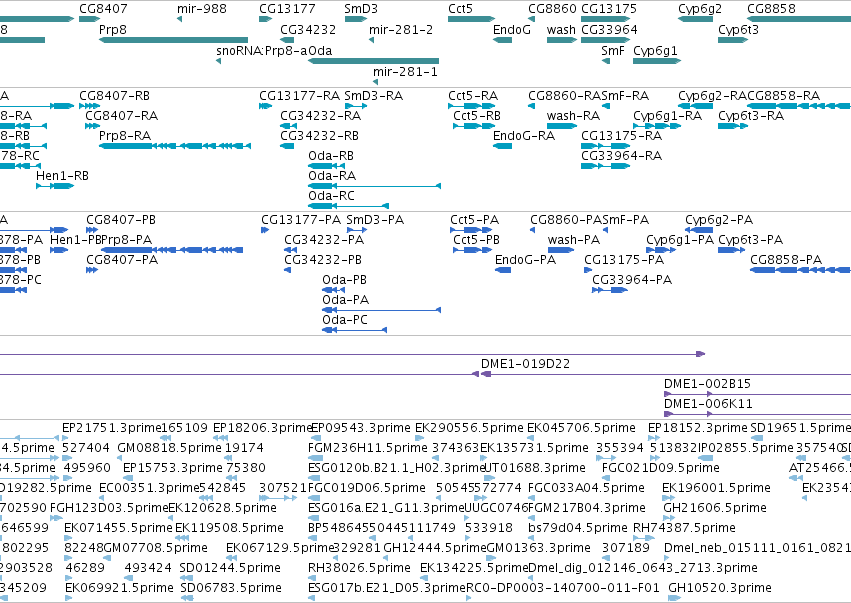Select the Oda-RB transcript label
The height and width of the screenshot is (603, 851).
point(331,156)
